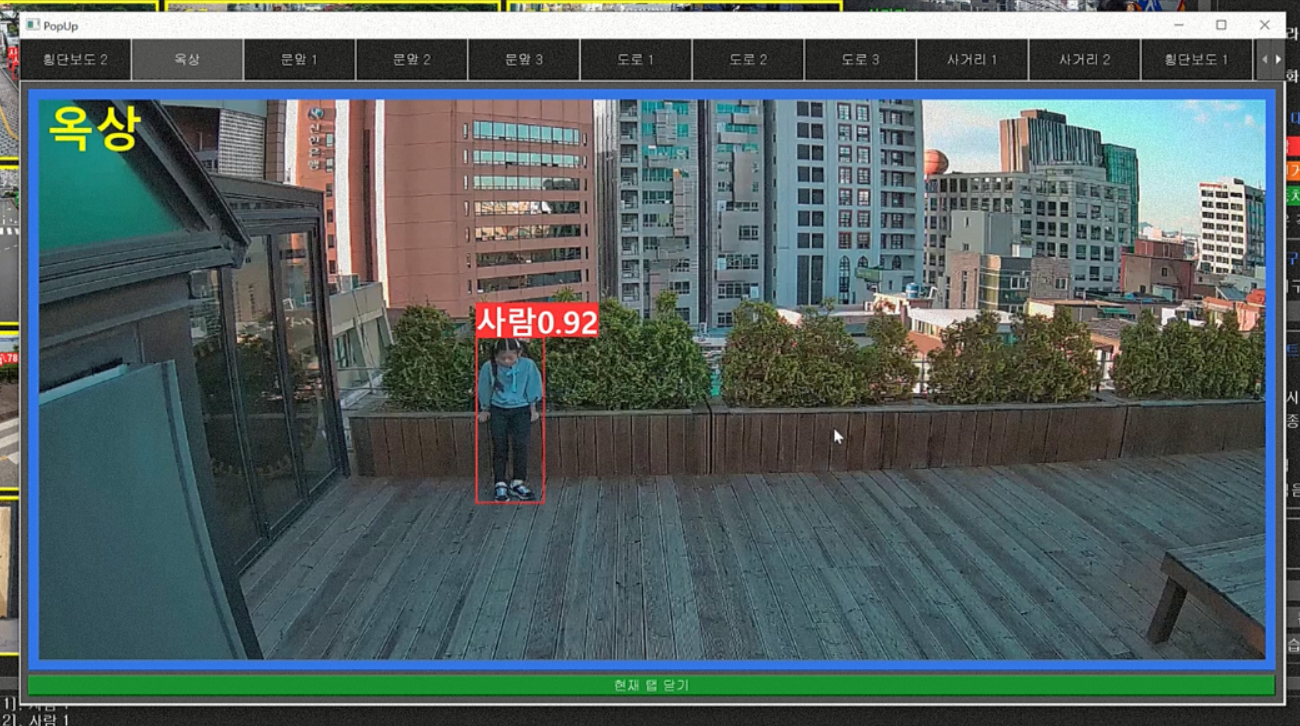Open the 문앞 1 camera tab

(x=298, y=59)
